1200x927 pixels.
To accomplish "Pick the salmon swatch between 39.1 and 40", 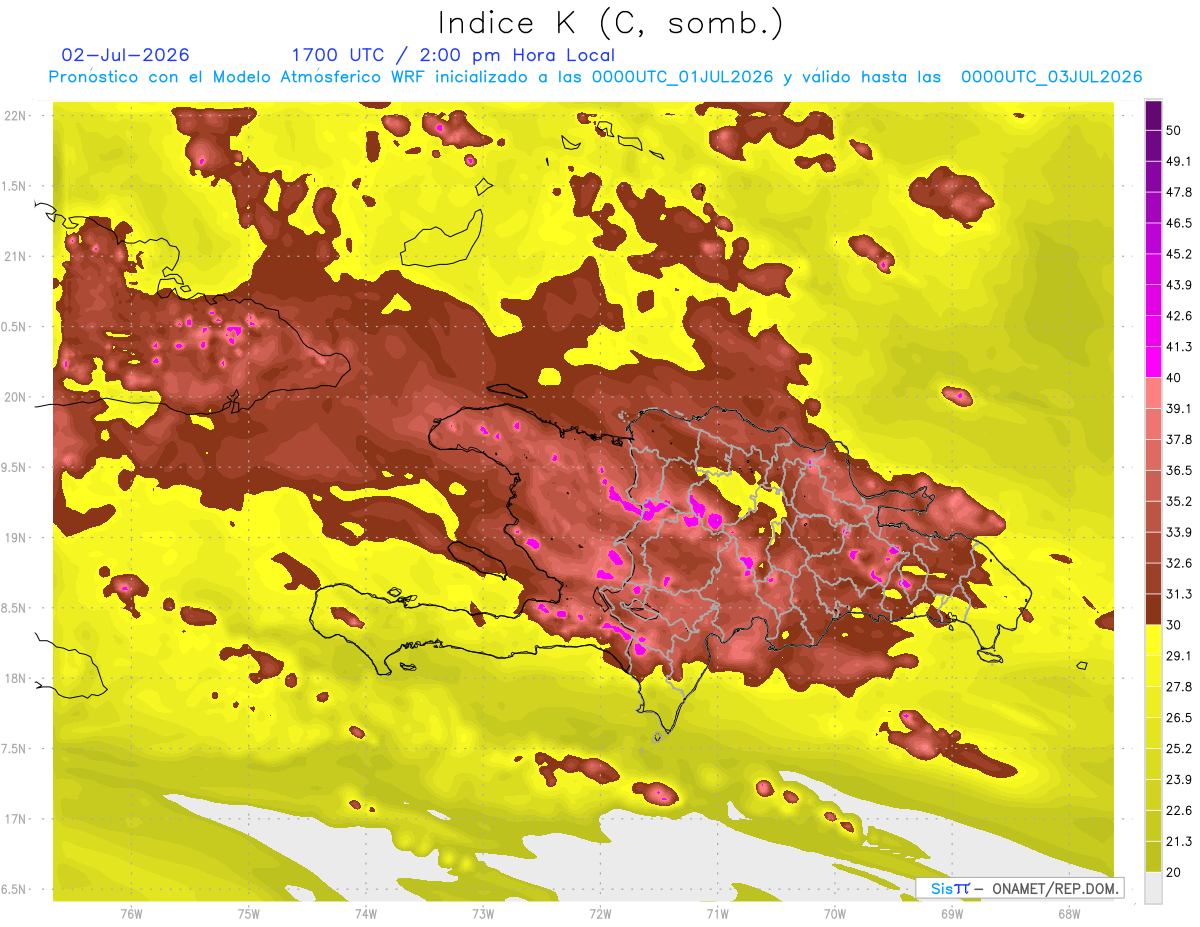I will pos(1154,393).
